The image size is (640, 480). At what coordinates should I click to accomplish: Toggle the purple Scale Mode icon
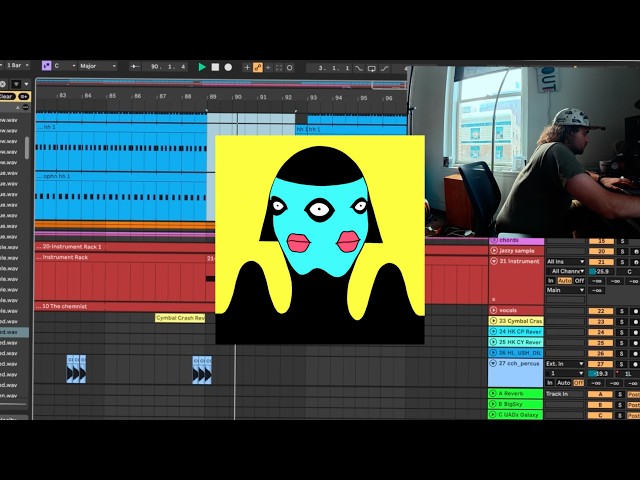[47, 66]
